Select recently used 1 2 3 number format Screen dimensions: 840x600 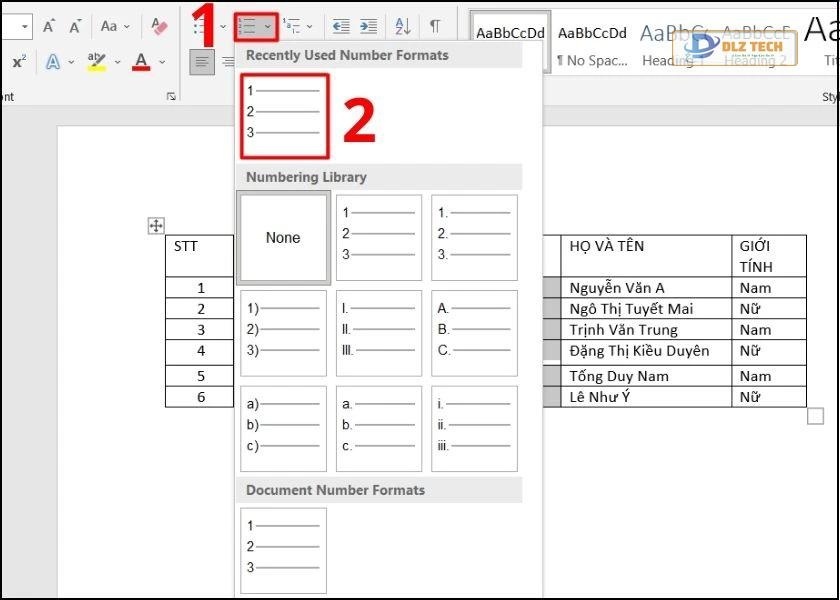tap(284, 111)
